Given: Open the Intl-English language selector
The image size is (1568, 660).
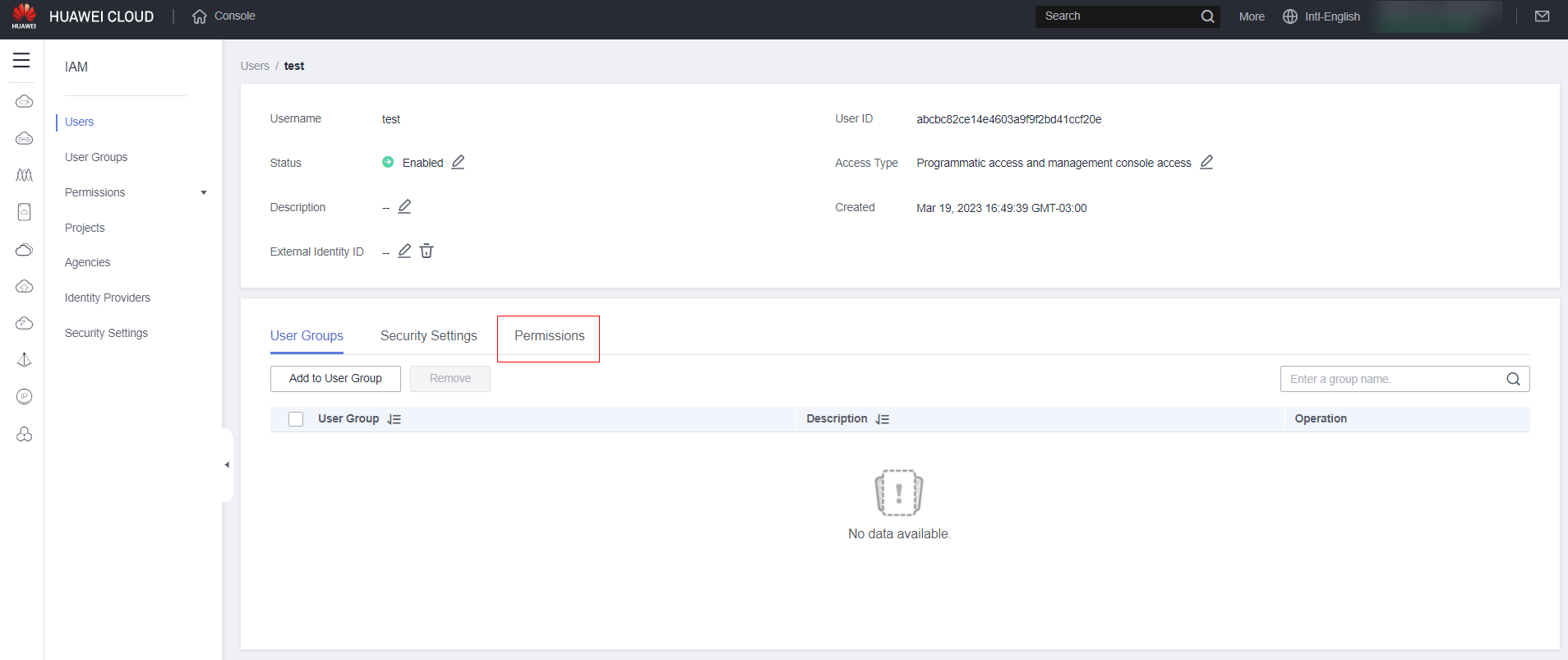Looking at the screenshot, I should click(x=1321, y=16).
